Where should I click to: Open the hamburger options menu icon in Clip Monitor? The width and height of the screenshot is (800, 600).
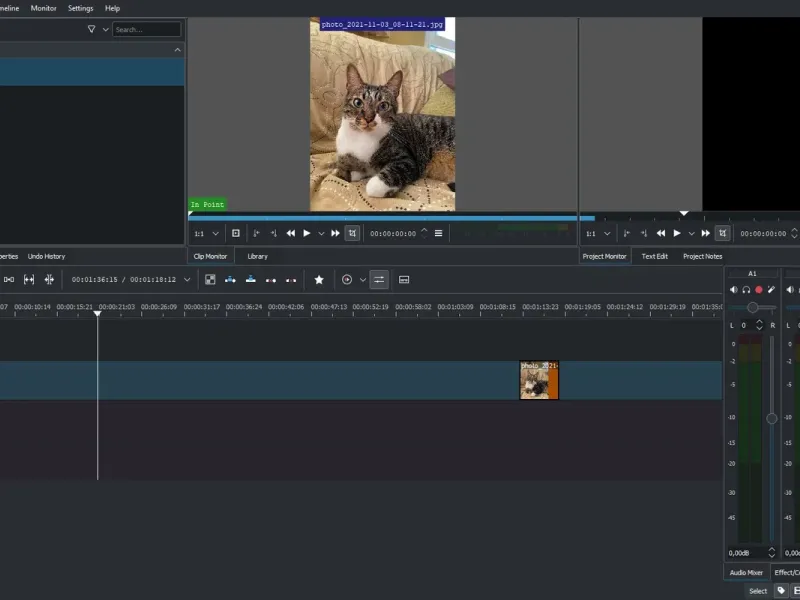[438, 232]
